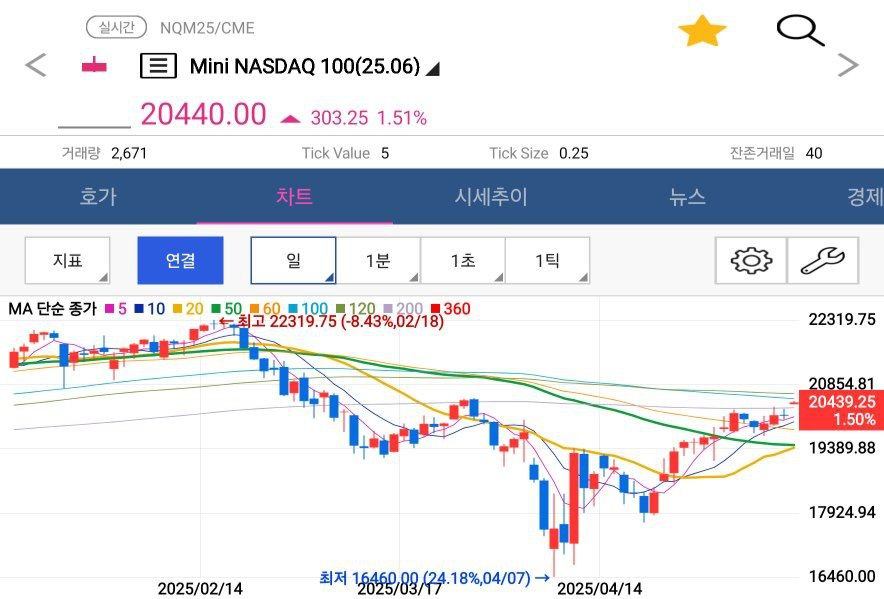Click the current price 20440.00
Screen dimensions: 884x599
(x=203, y=114)
